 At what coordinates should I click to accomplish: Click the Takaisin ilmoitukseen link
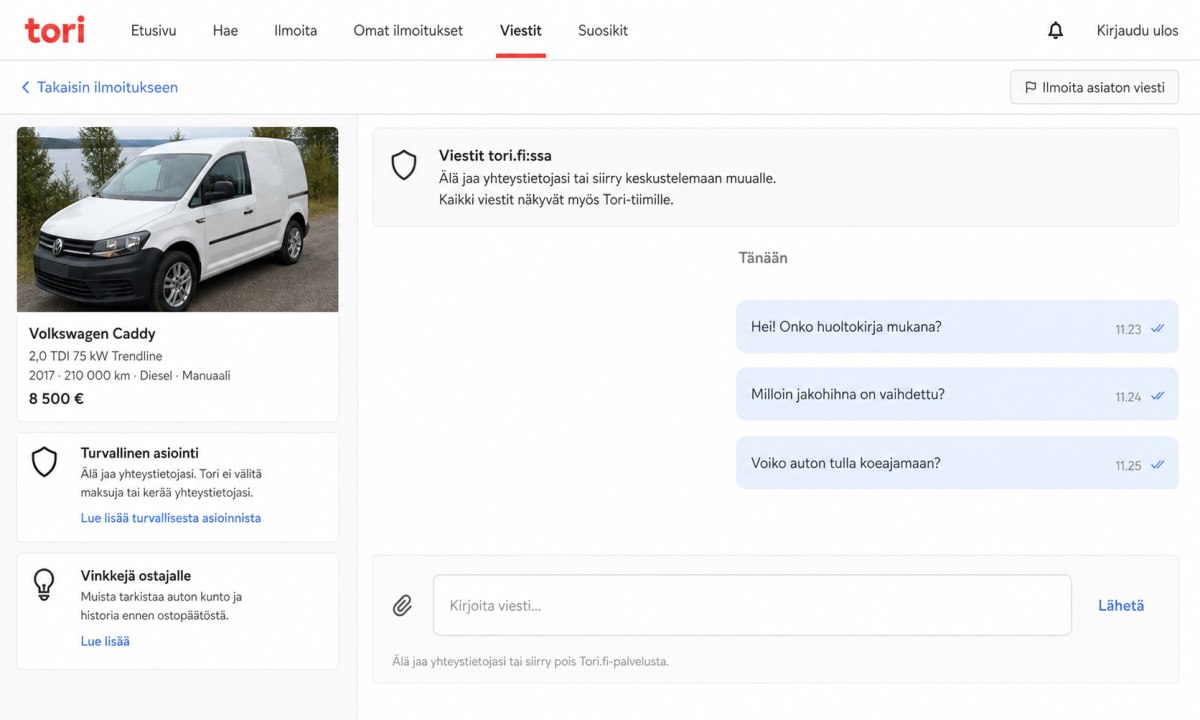[x=107, y=88]
